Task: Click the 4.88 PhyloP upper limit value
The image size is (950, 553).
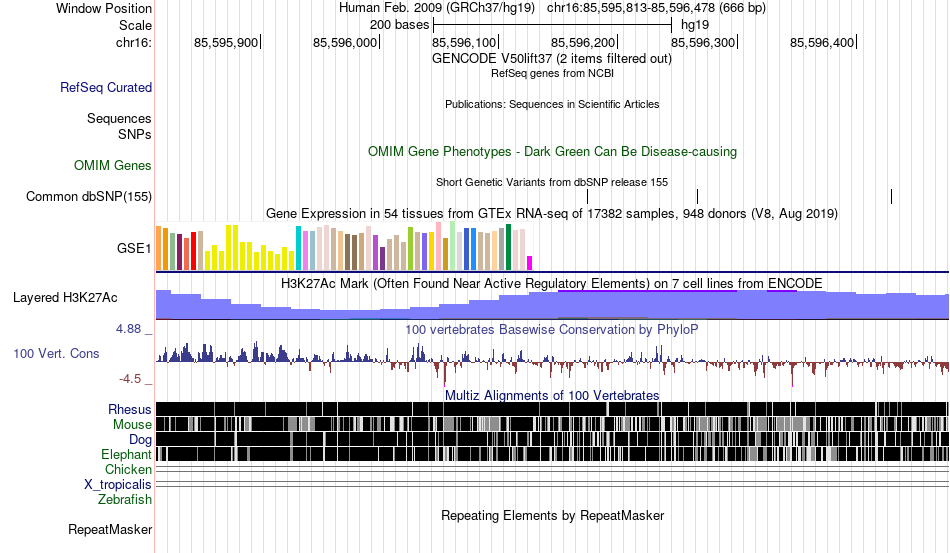Action: 128,329
